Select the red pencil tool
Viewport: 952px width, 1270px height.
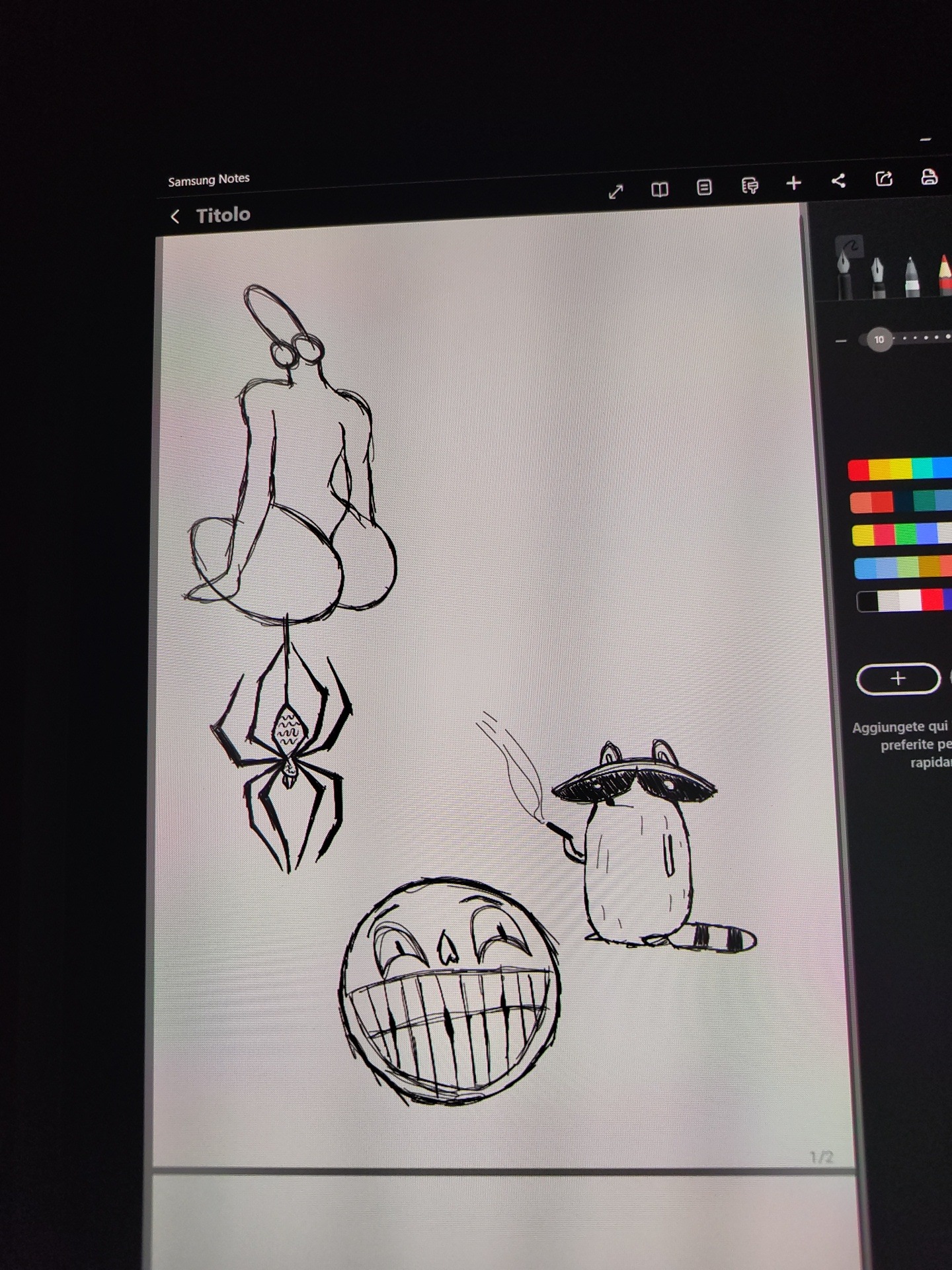coord(945,275)
